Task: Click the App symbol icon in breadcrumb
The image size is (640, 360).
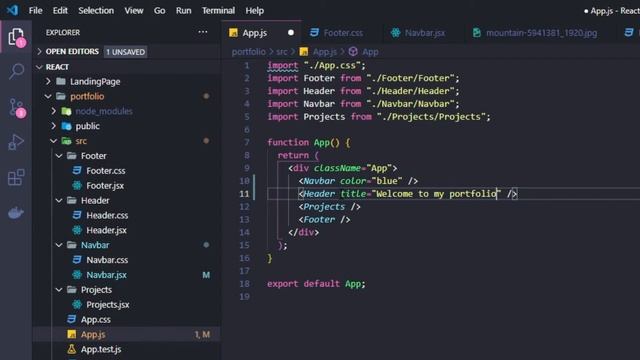Action: [x=353, y=51]
